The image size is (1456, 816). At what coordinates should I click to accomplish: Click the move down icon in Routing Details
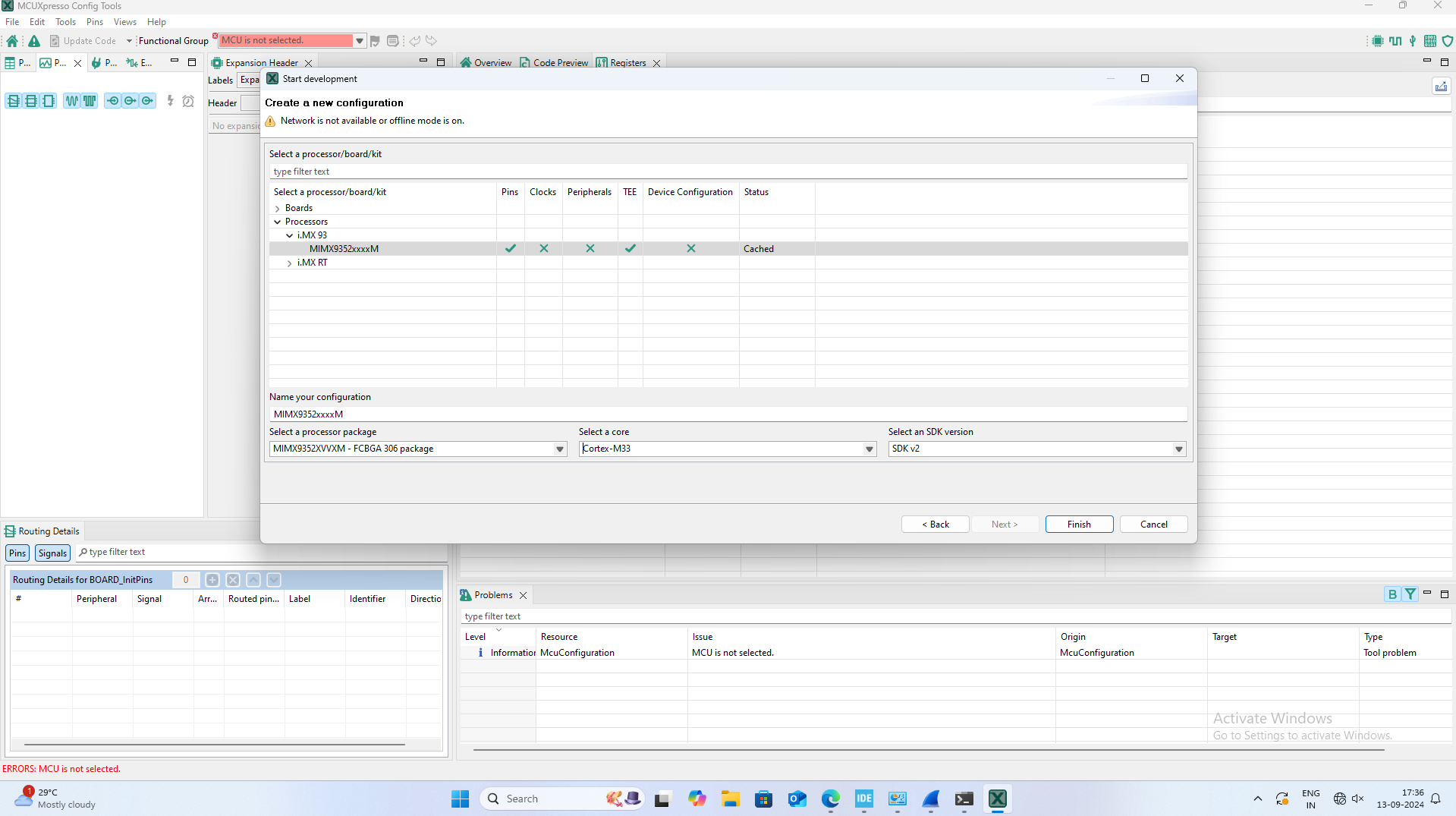[x=274, y=580]
